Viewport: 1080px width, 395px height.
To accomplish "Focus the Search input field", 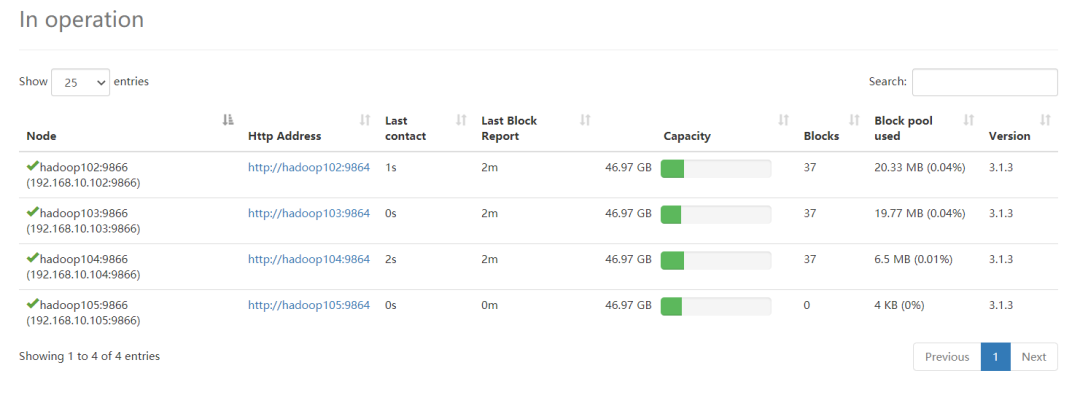I will 985,82.
